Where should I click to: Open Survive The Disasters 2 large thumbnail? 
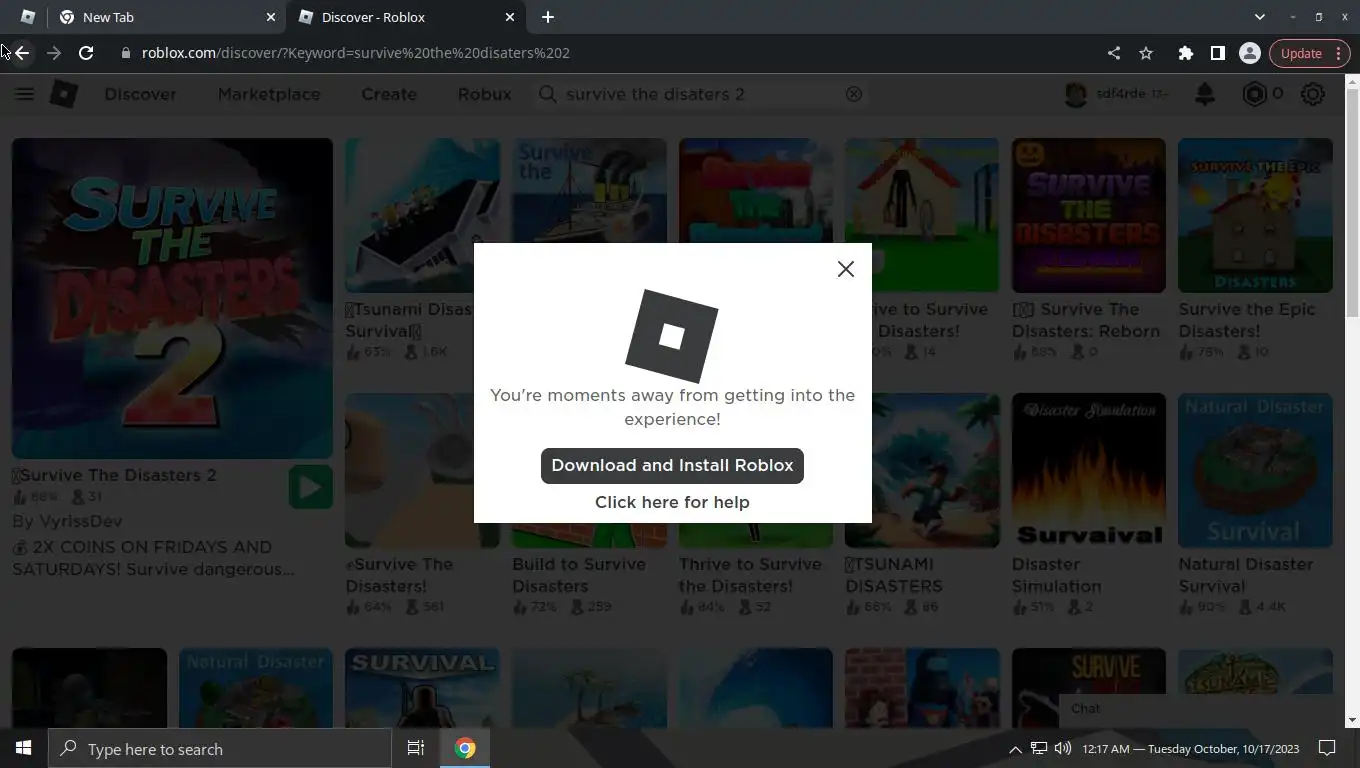point(172,298)
